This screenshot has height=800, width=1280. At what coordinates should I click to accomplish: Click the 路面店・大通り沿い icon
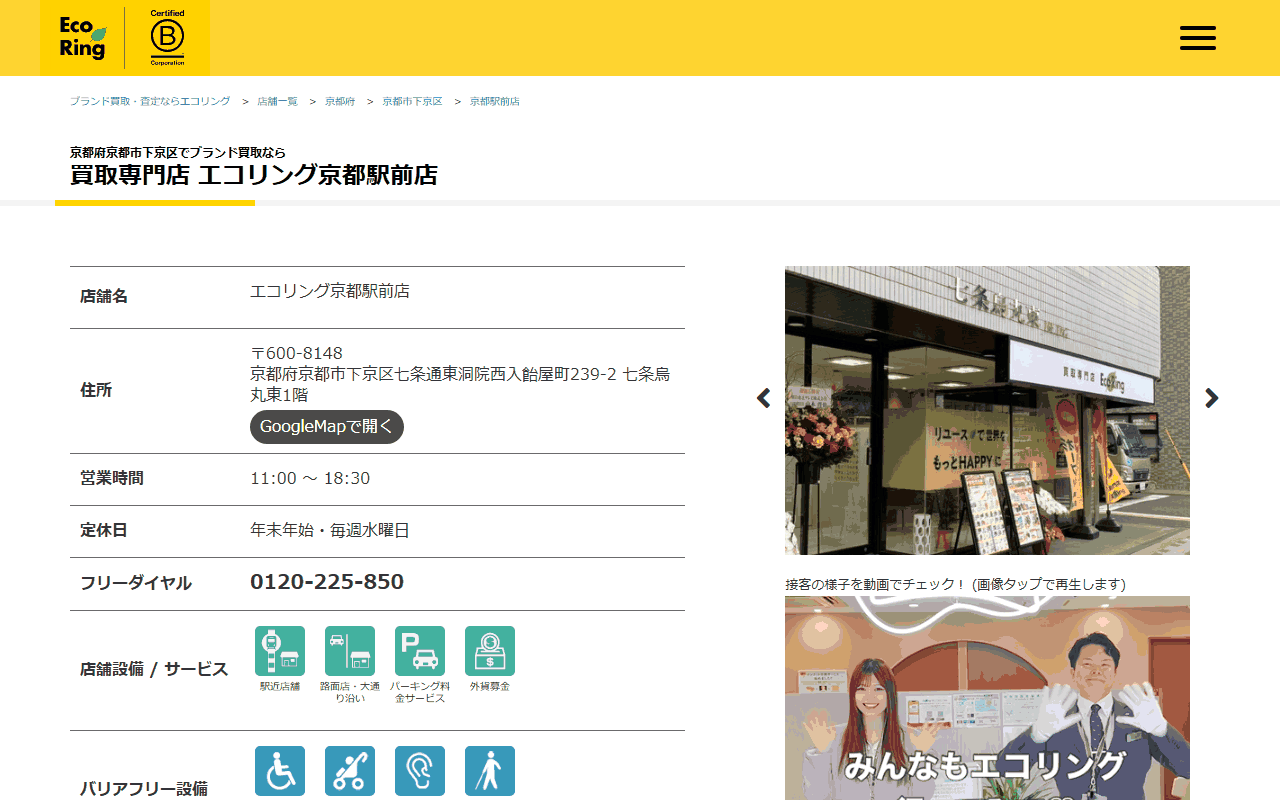pyautogui.click(x=350, y=651)
